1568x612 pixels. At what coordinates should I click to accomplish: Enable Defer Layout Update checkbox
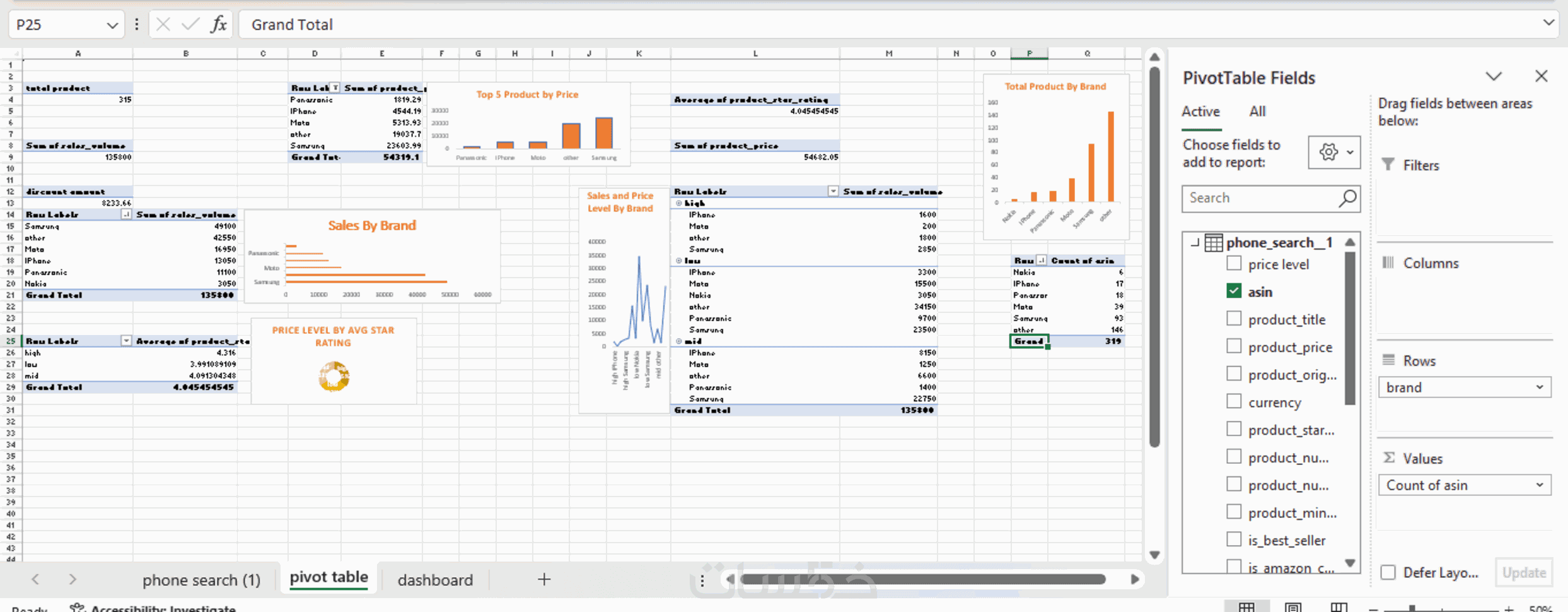pos(1388,572)
